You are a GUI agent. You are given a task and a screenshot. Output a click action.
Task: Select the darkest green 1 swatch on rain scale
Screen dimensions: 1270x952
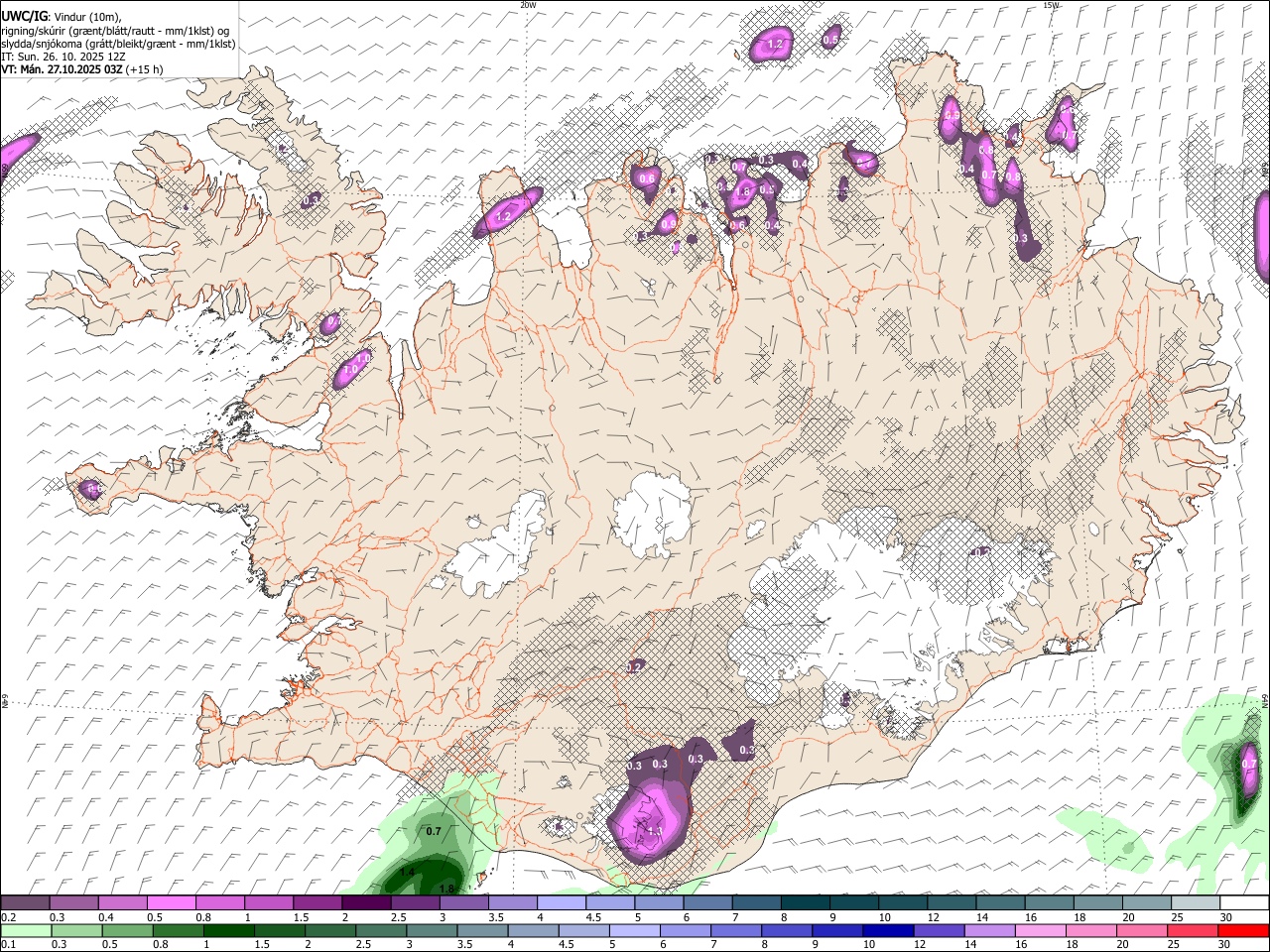[x=229, y=931]
